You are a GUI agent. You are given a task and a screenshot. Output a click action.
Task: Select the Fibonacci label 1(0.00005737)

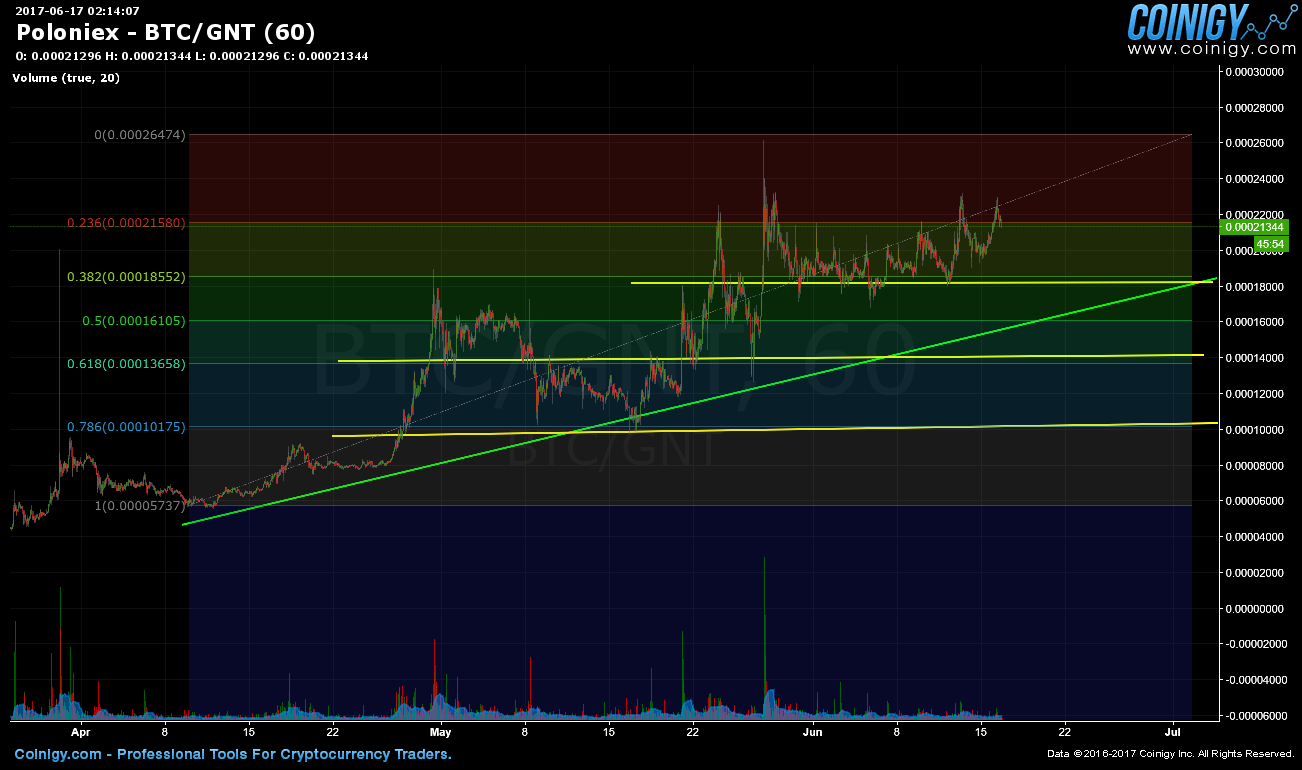(141, 506)
